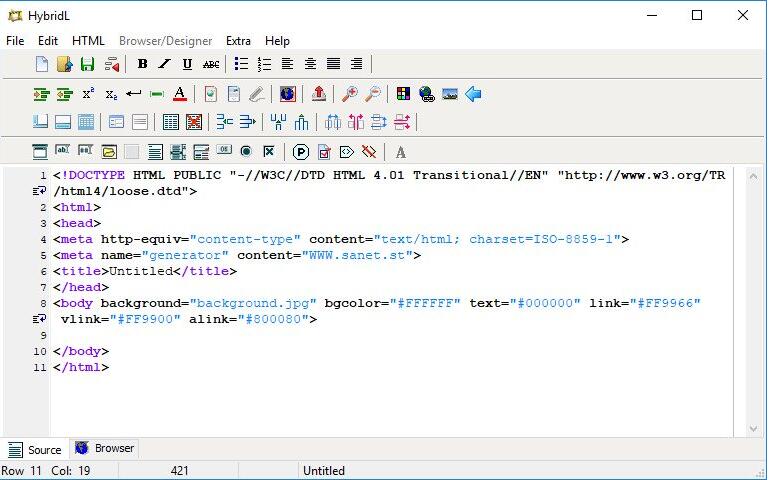Image resolution: width=772 pixels, height=480 pixels.
Task: Save the document using floppy icon
Action: coord(88,64)
